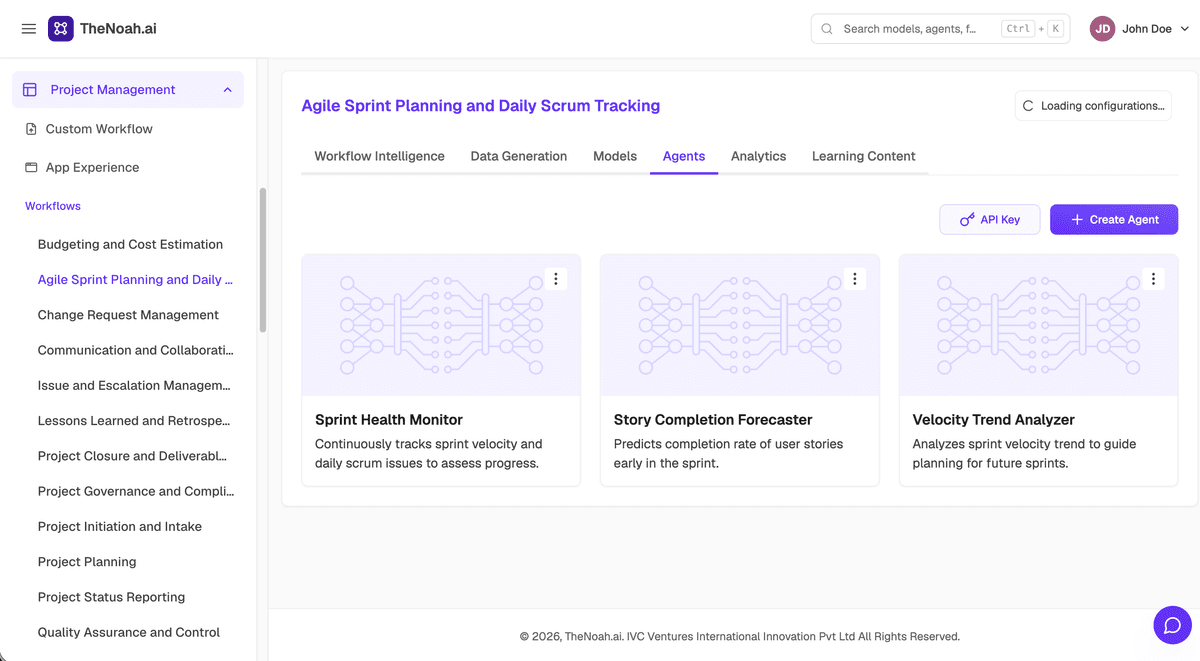Open App Experience in sidebar

coord(92,168)
